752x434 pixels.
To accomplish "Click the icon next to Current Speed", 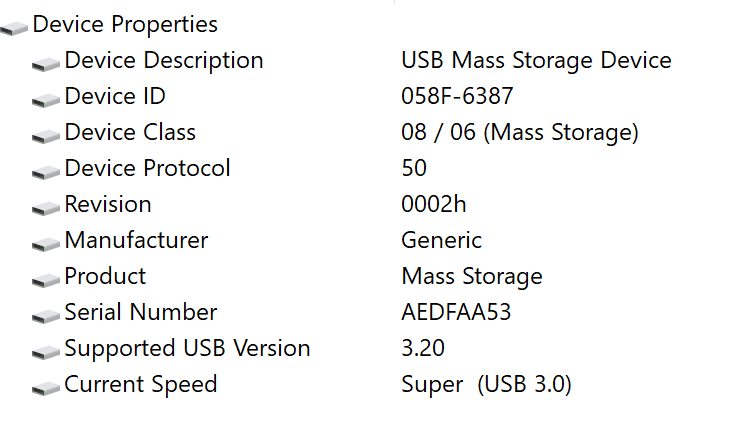I will point(46,387).
